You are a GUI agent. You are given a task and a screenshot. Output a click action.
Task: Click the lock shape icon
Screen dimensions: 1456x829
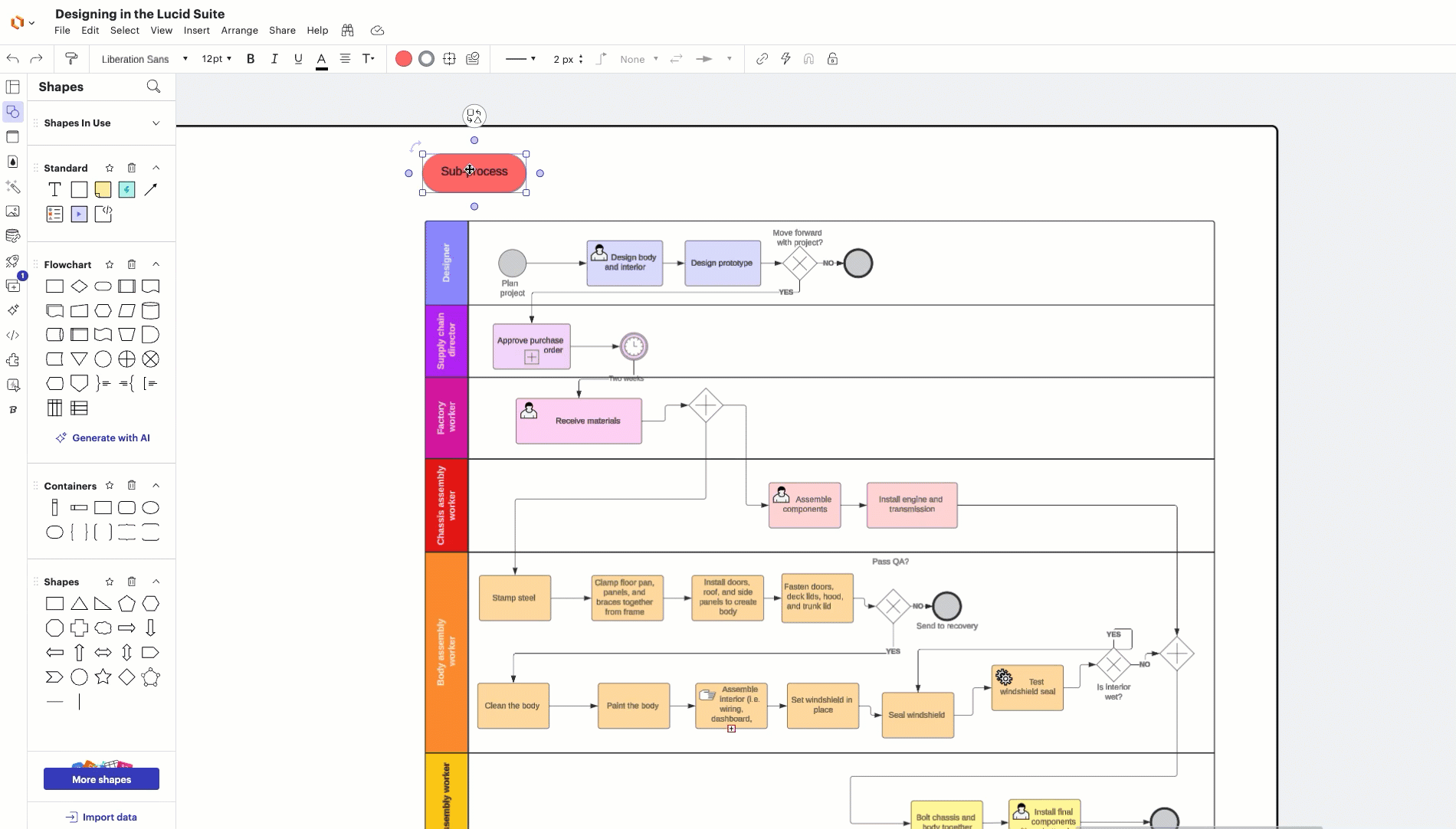(x=832, y=59)
